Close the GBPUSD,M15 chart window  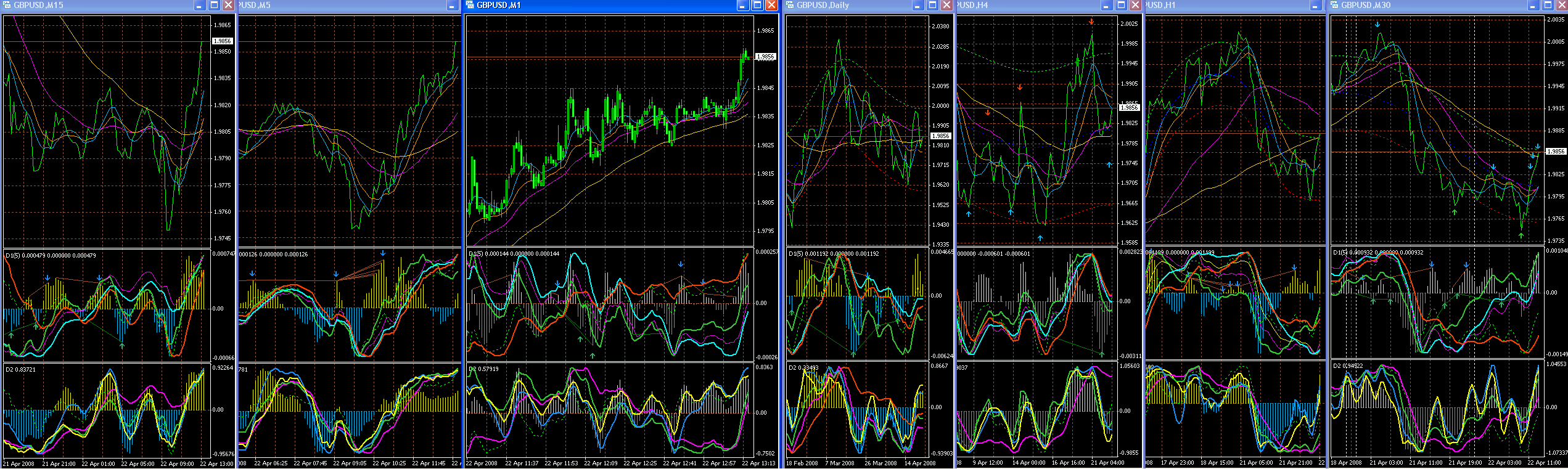tap(228, 5)
